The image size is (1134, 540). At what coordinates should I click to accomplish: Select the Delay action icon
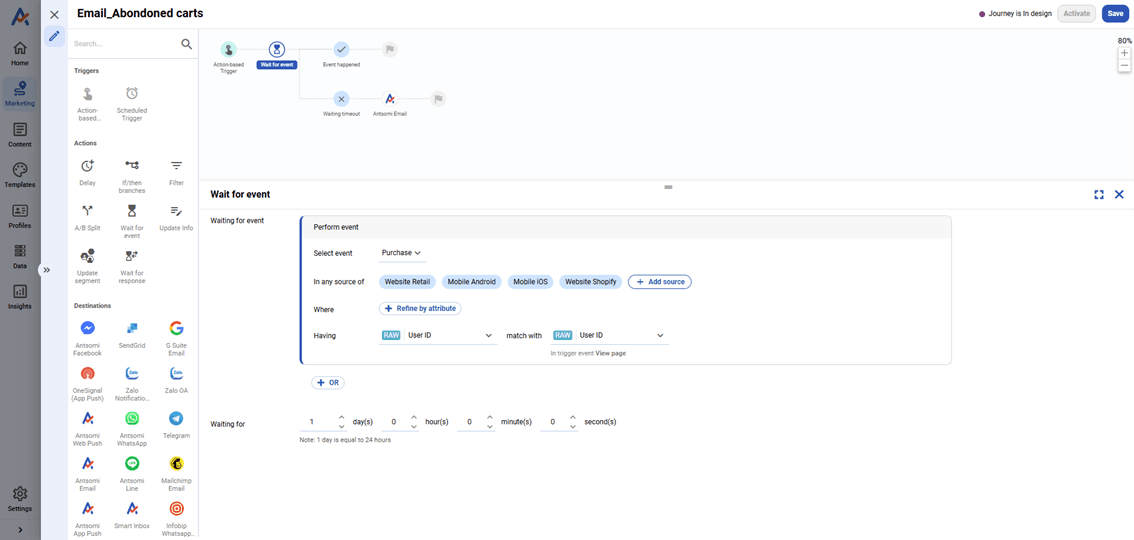pyautogui.click(x=87, y=166)
